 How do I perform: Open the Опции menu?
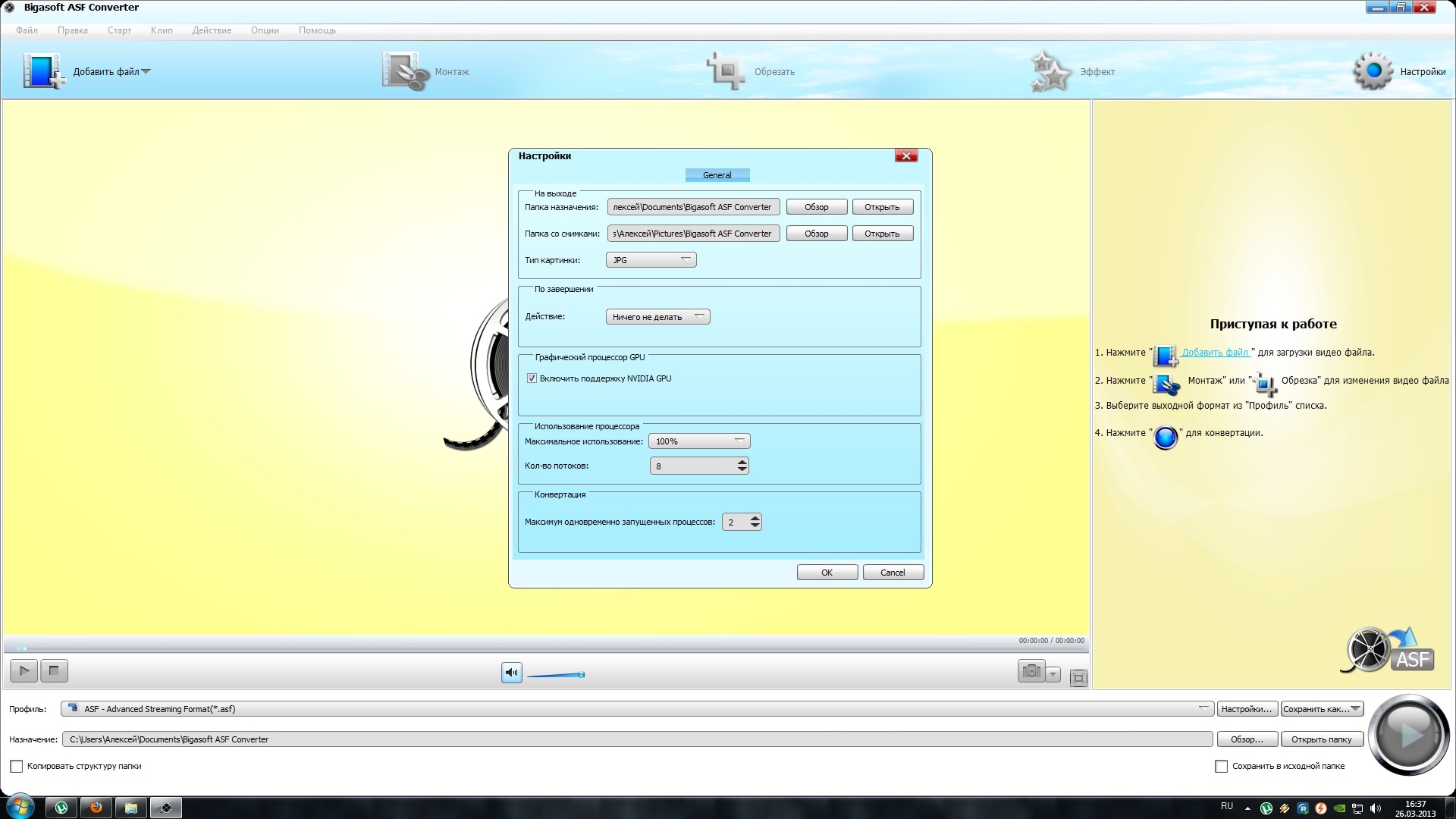pyautogui.click(x=265, y=30)
